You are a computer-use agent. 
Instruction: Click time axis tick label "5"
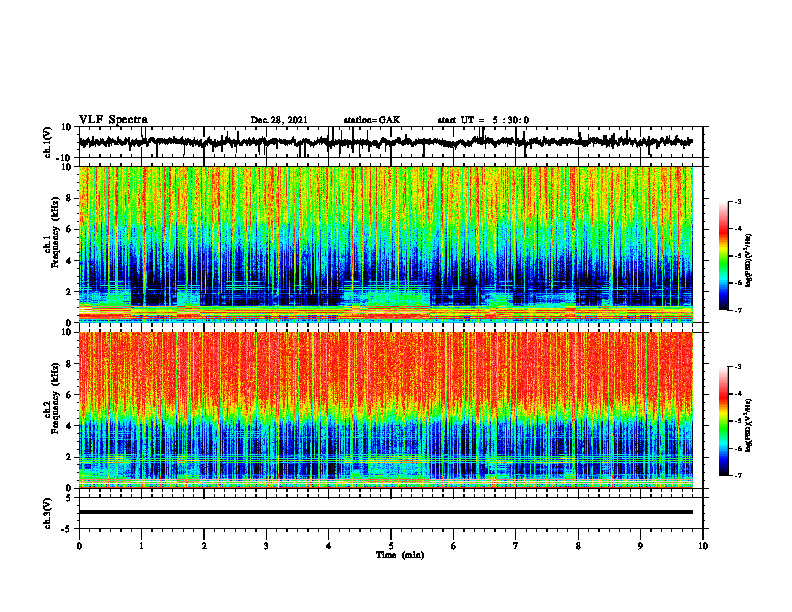pyautogui.click(x=391, y=546)
